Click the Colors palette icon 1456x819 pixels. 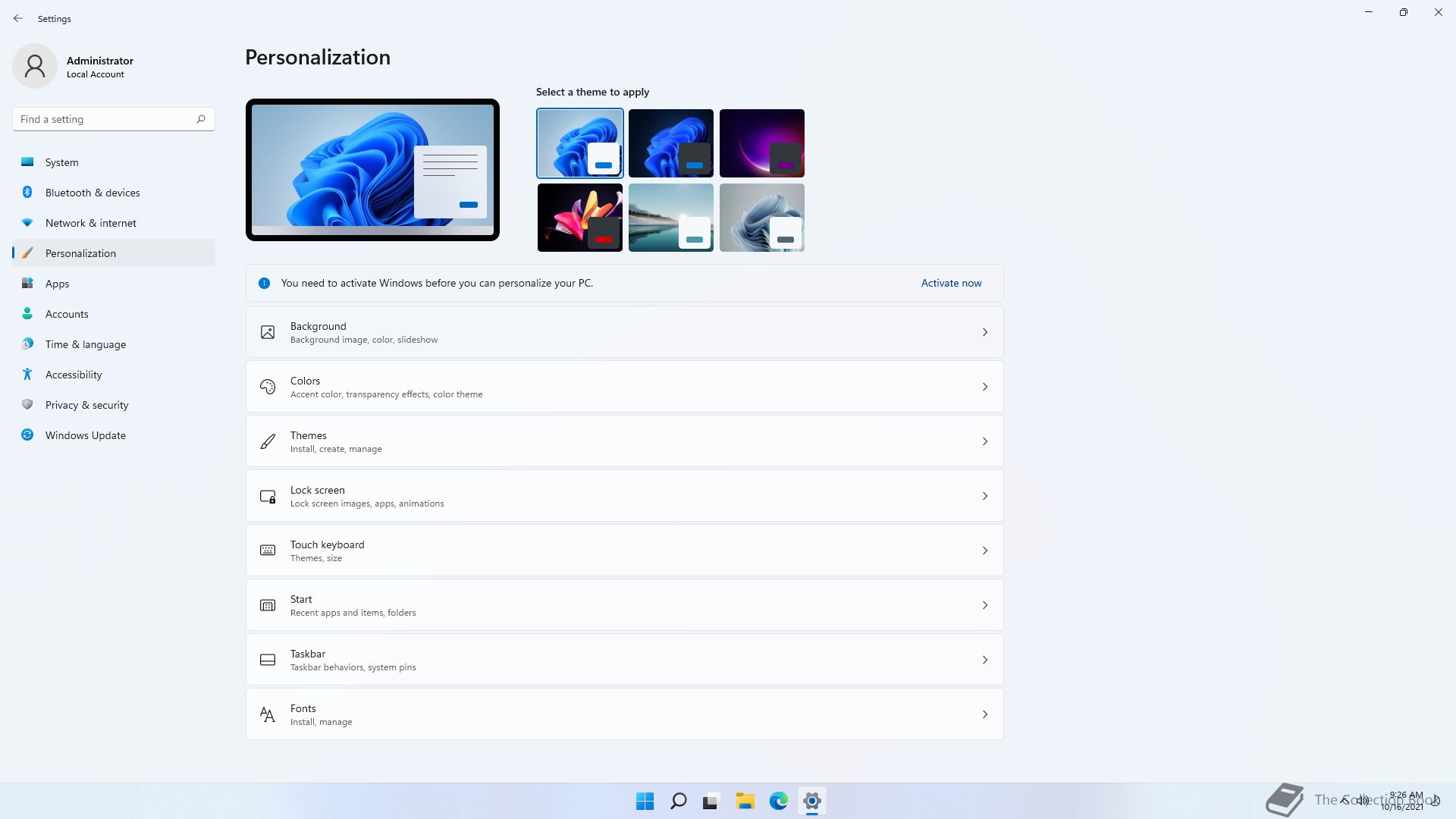pyautogui.click(x=268, y=387)
